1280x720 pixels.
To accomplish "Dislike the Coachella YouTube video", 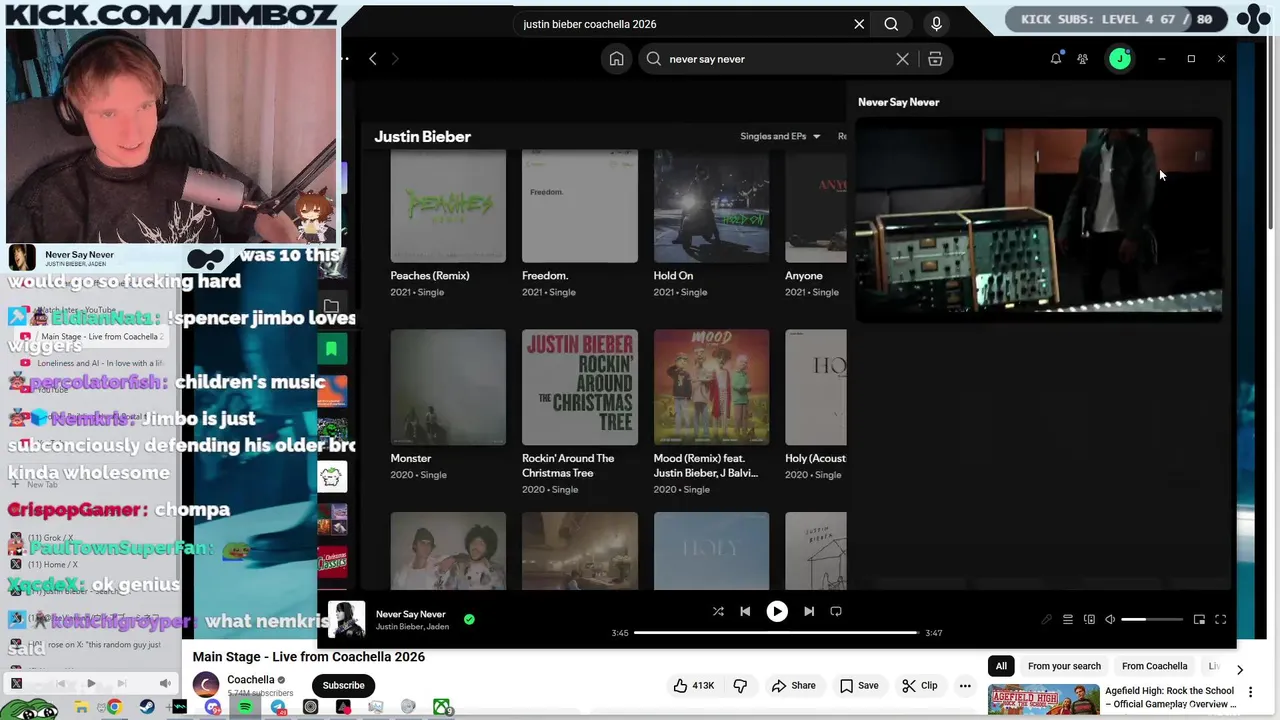I will click(740, 685).
